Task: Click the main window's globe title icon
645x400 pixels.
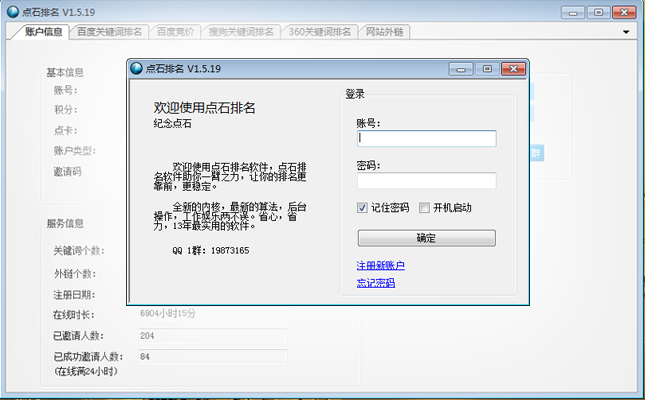Action: pos(13,12)
